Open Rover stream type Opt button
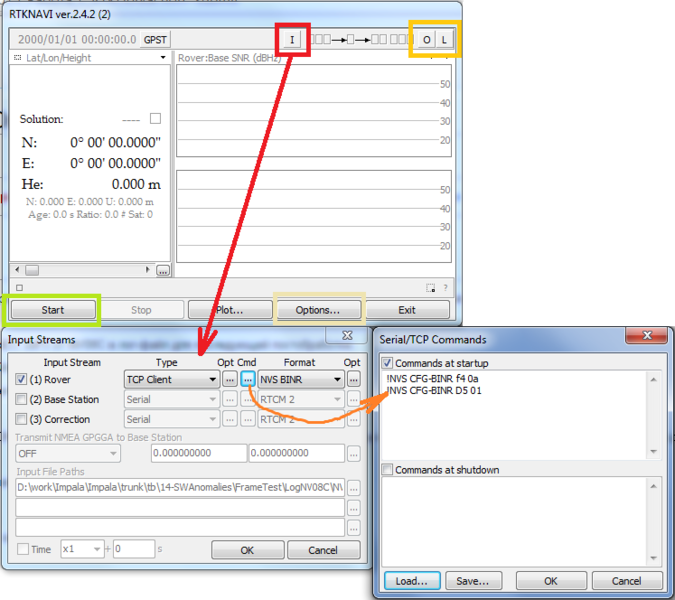Screen dimensions: 675x600 (230, 380)
